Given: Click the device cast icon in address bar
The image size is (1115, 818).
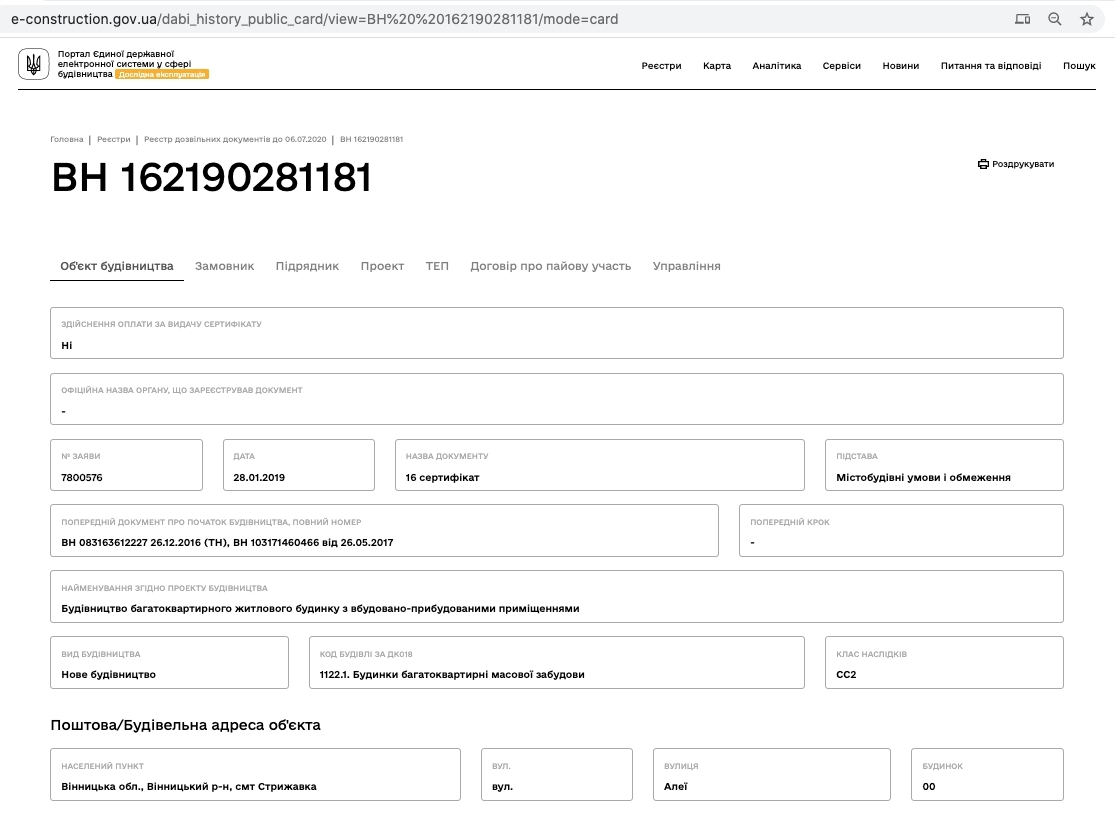Looking at the screenshot, I should (1023, 19).
